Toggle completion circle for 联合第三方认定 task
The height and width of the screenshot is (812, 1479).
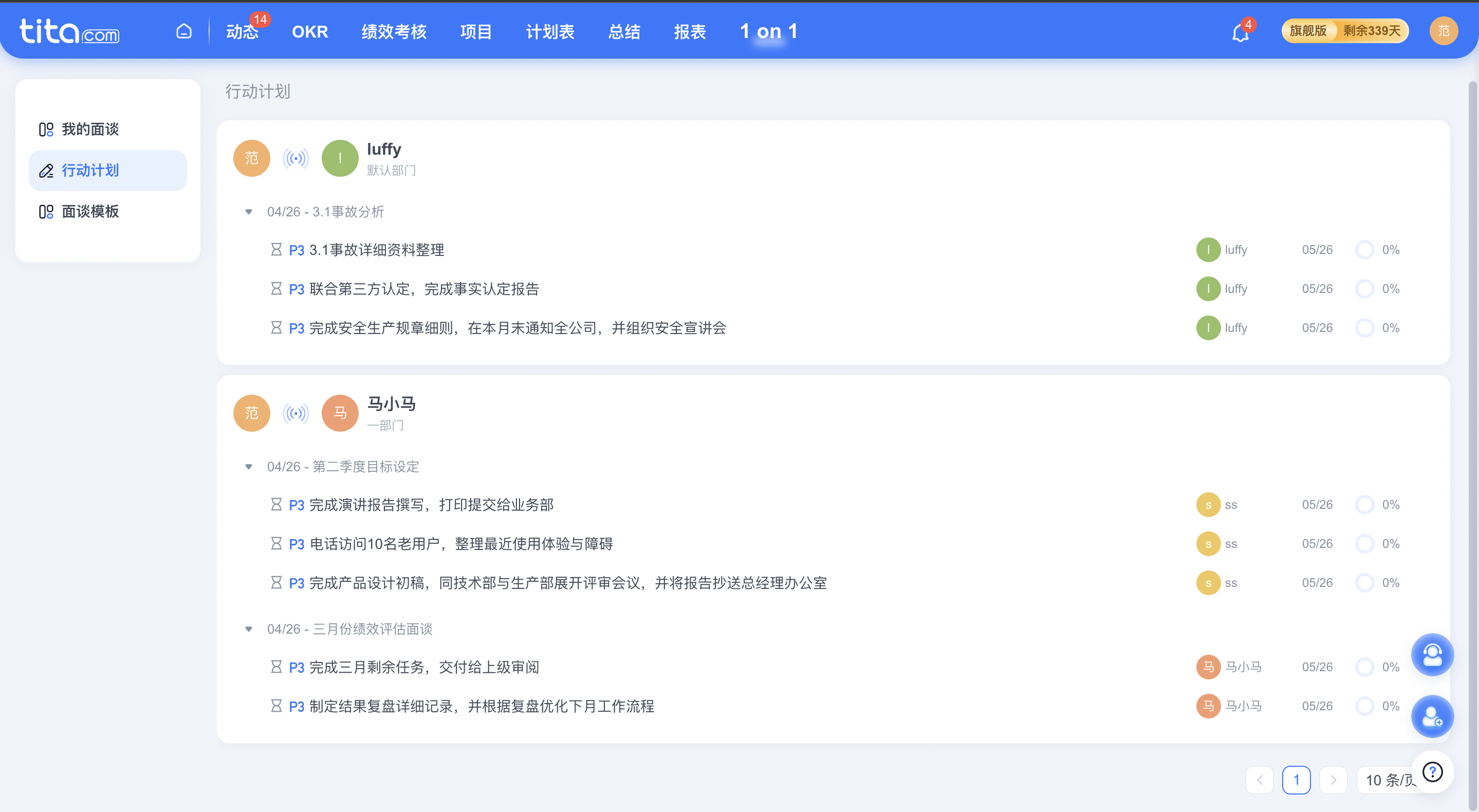pos(1364,288)
